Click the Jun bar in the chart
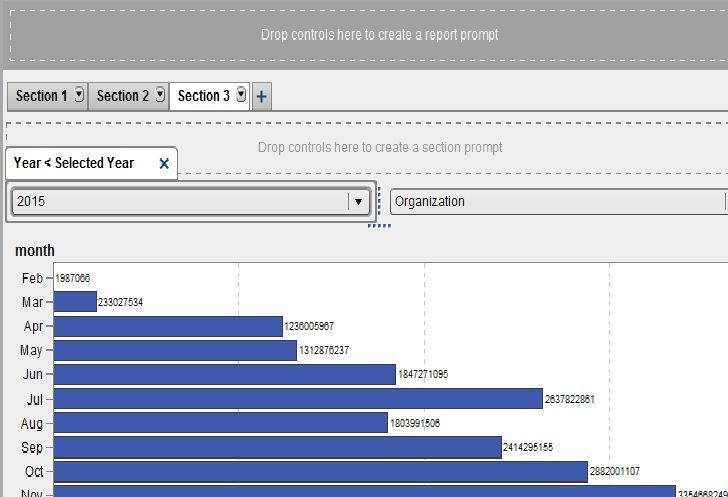The width and height of the screenshot is (728, 497). (224, 374)
